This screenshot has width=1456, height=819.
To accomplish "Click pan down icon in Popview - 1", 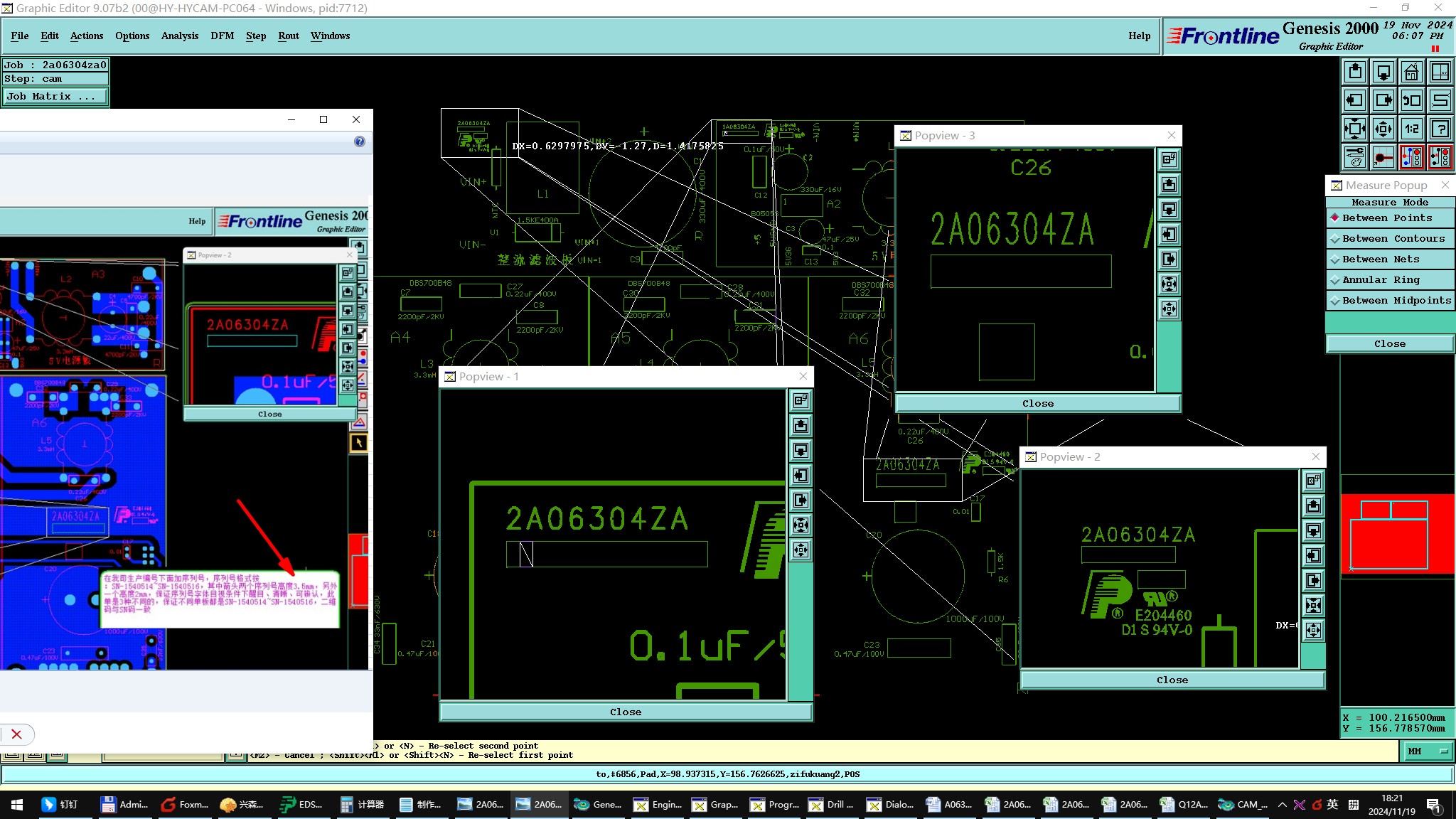I will click(x=801, y=451).
